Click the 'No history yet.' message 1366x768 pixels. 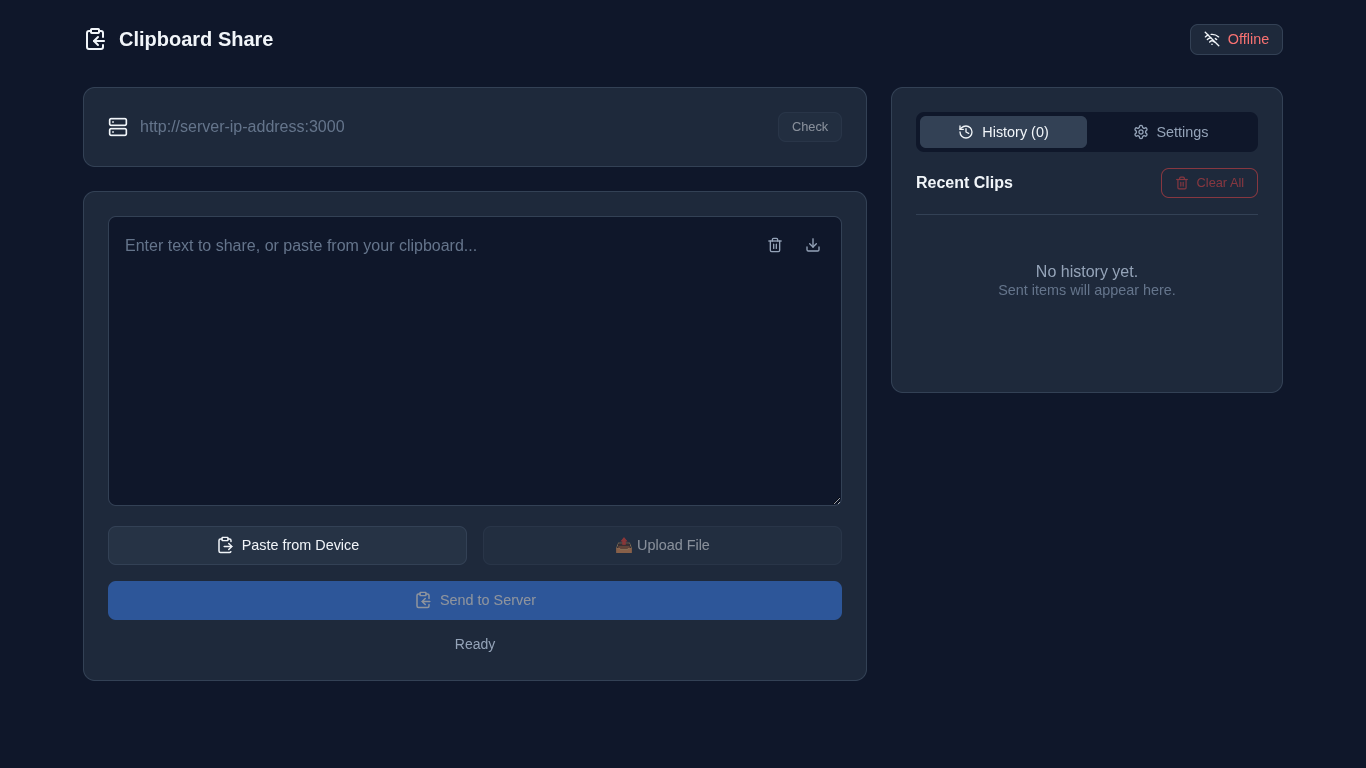click(x=1087, y=271)
